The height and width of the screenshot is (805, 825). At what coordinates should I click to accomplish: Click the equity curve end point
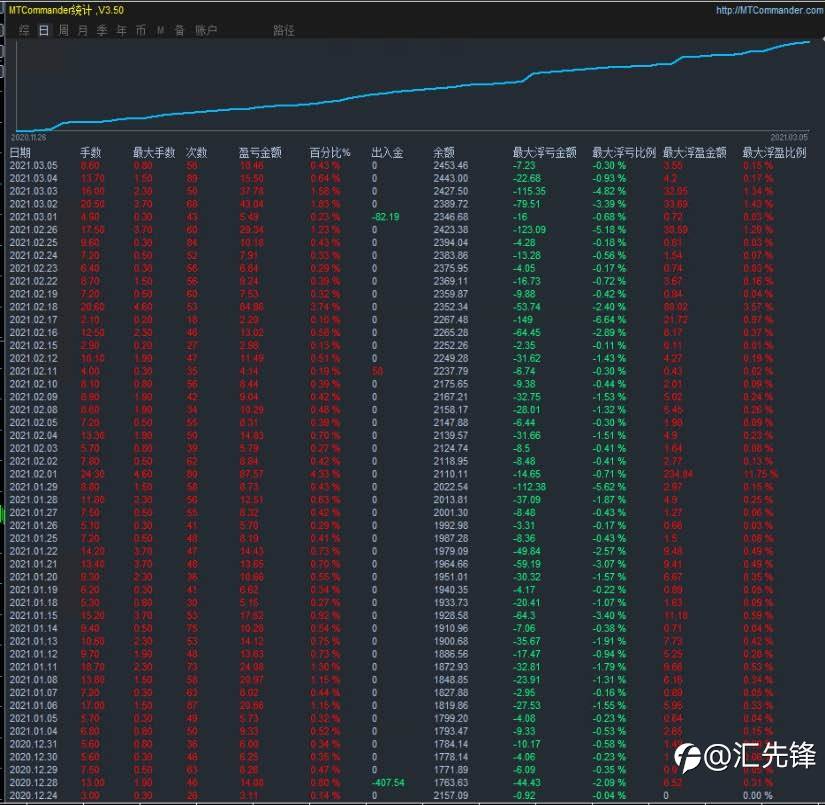[809, 42]
